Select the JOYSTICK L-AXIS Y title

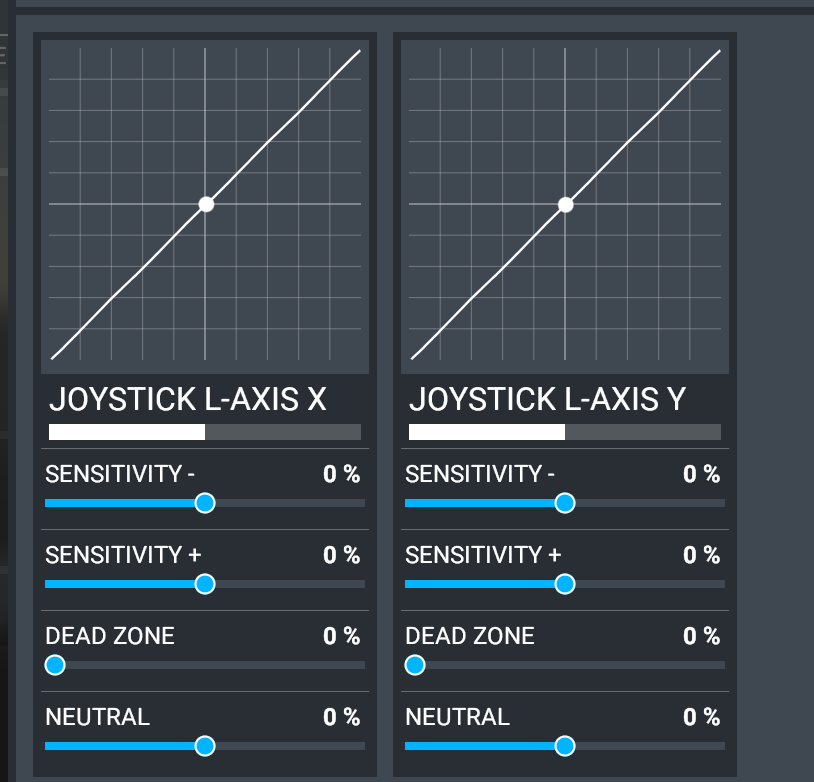click(x=548, y=399)
